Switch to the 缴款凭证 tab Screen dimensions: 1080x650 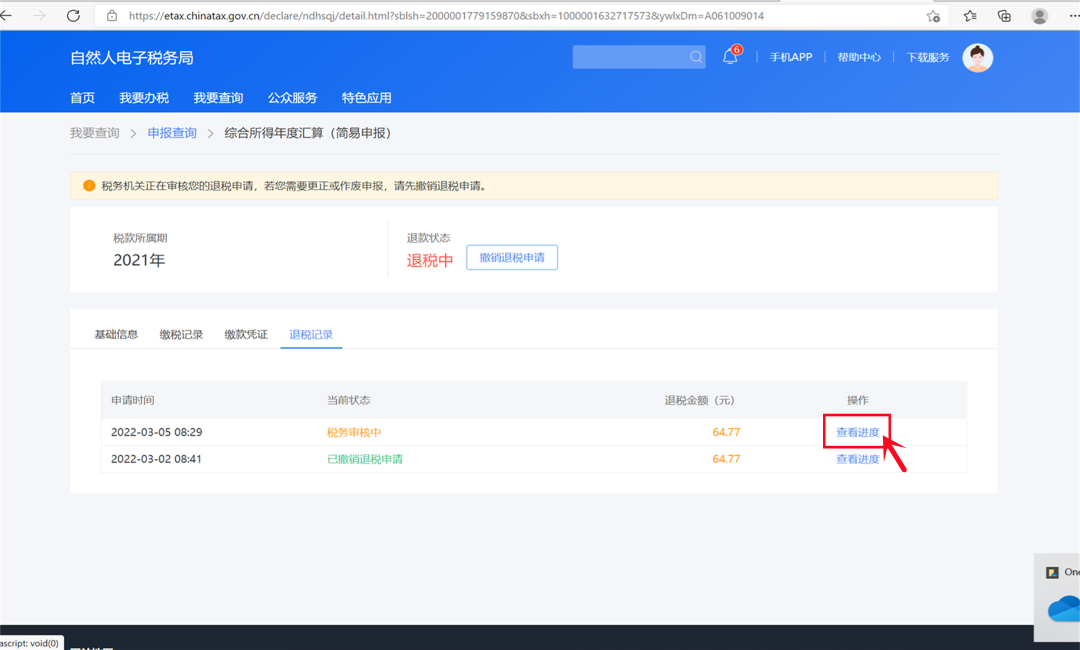(246, 335)
